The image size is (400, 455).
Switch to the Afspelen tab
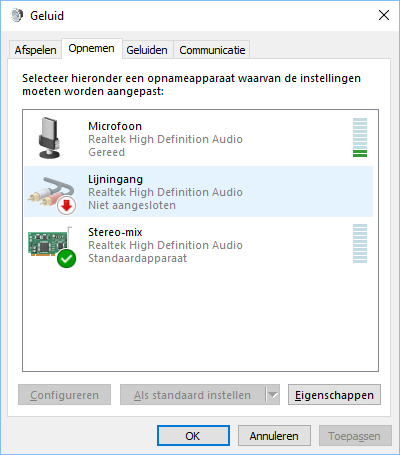[x=35, y=50]
